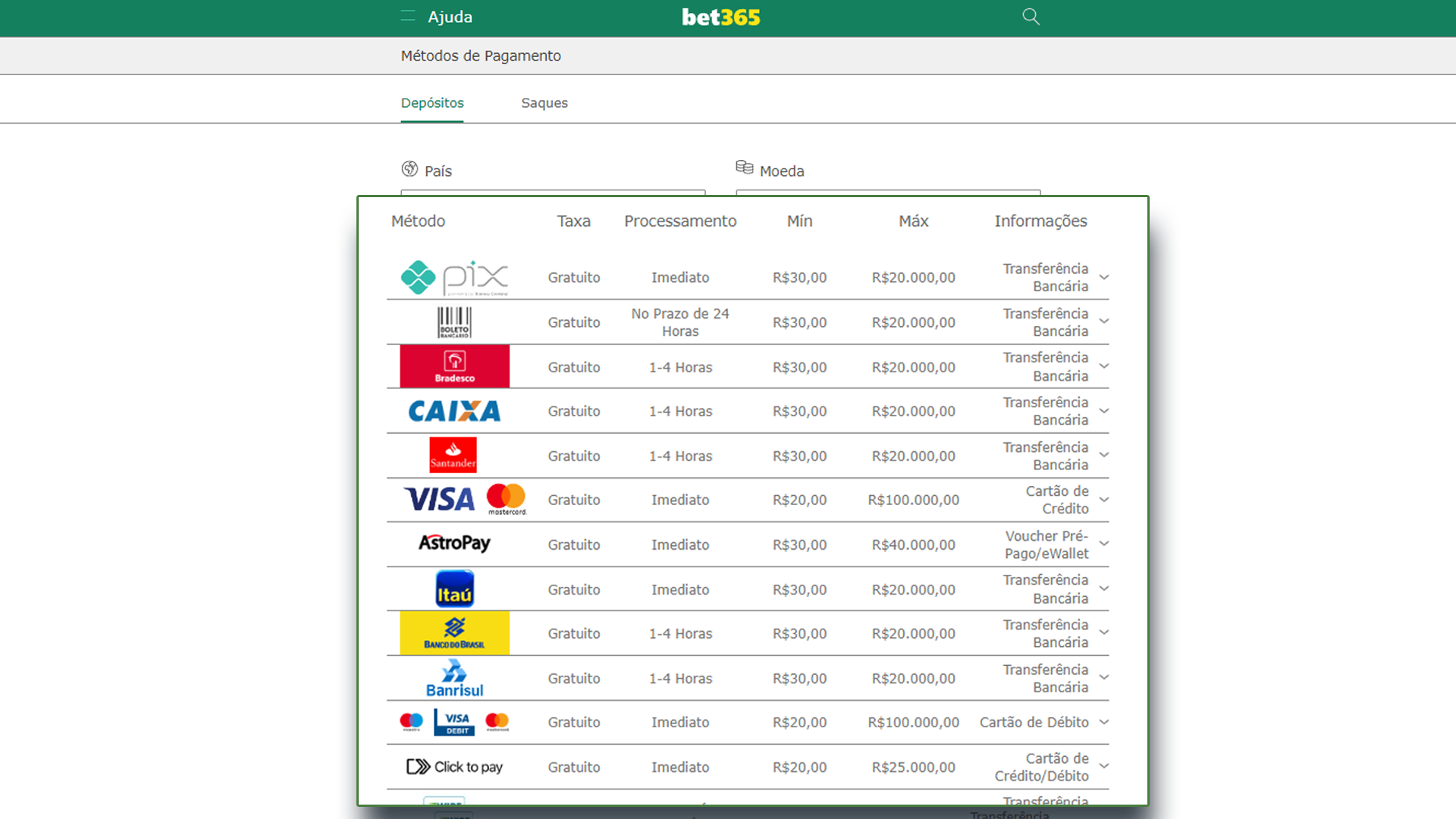Click the Máx column header

(x=913, y=221)
